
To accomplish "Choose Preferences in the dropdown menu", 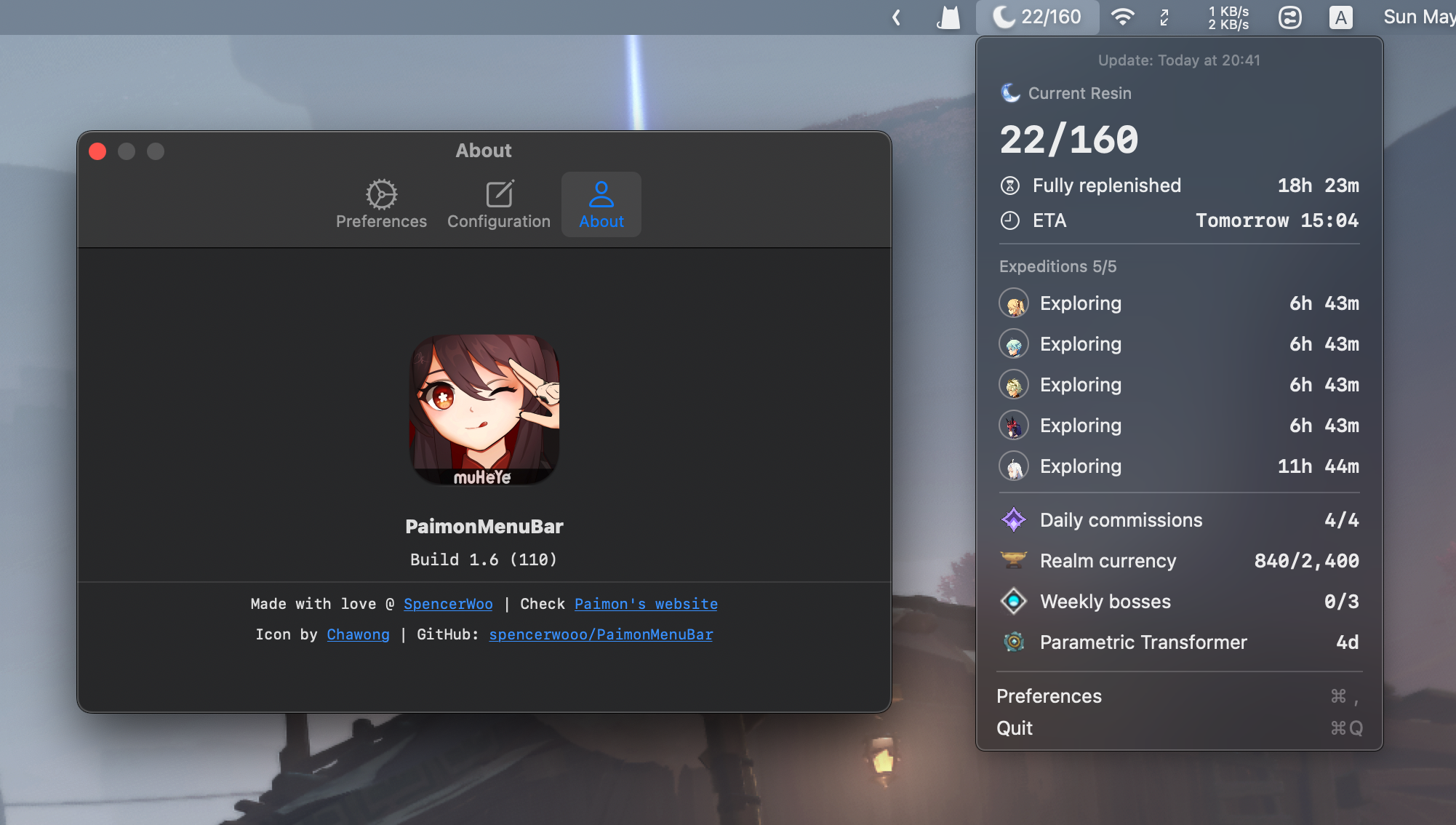I will click(1049, 696).
